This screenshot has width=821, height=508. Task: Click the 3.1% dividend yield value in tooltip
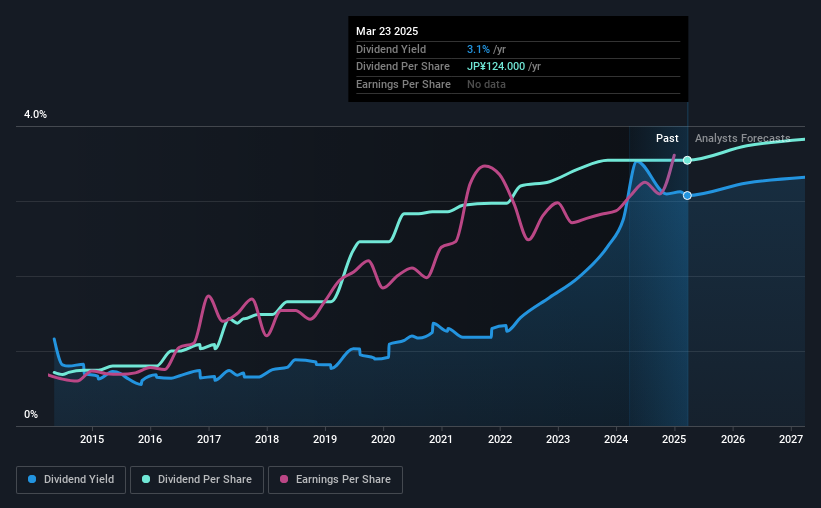click(478, 49)
